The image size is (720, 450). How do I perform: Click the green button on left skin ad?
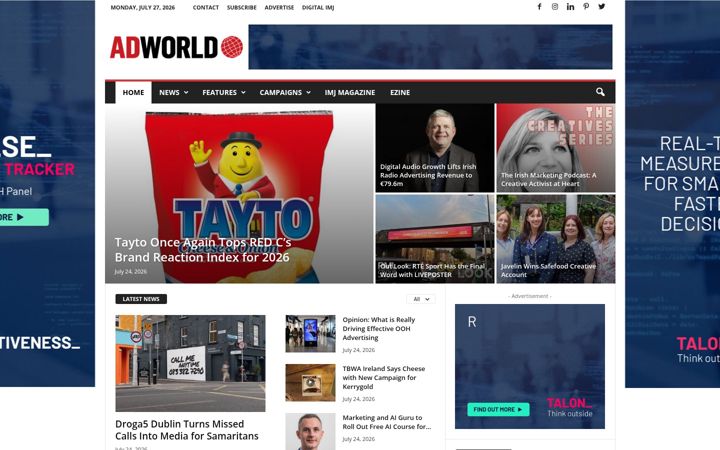24,217
